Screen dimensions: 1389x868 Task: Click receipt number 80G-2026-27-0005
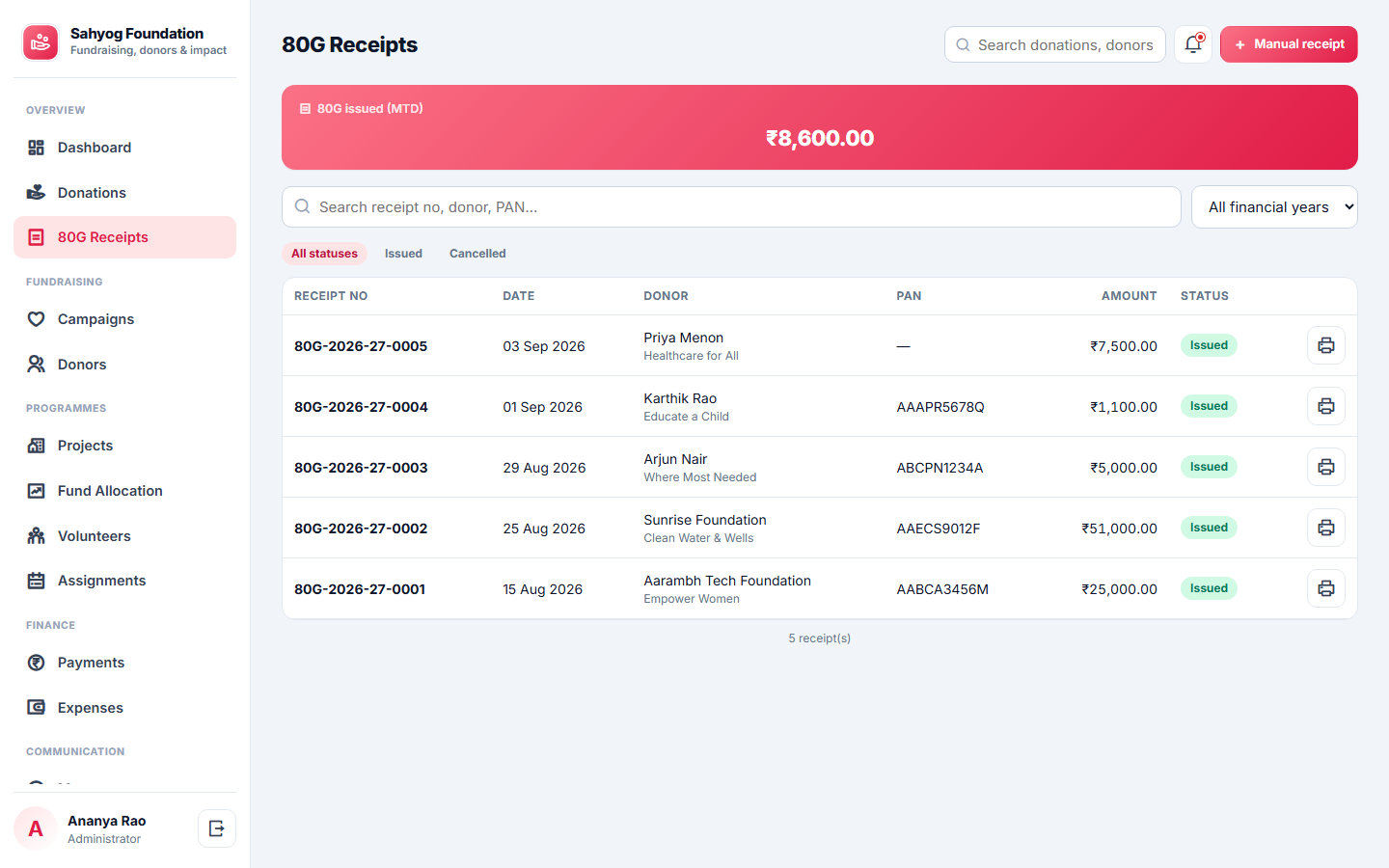click(x=361, y=346)
